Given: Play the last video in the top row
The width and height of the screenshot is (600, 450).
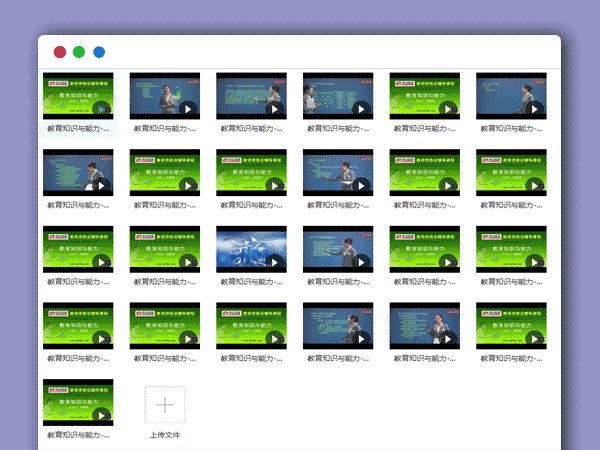Looking at the screenshot, I should coord(533,108).
